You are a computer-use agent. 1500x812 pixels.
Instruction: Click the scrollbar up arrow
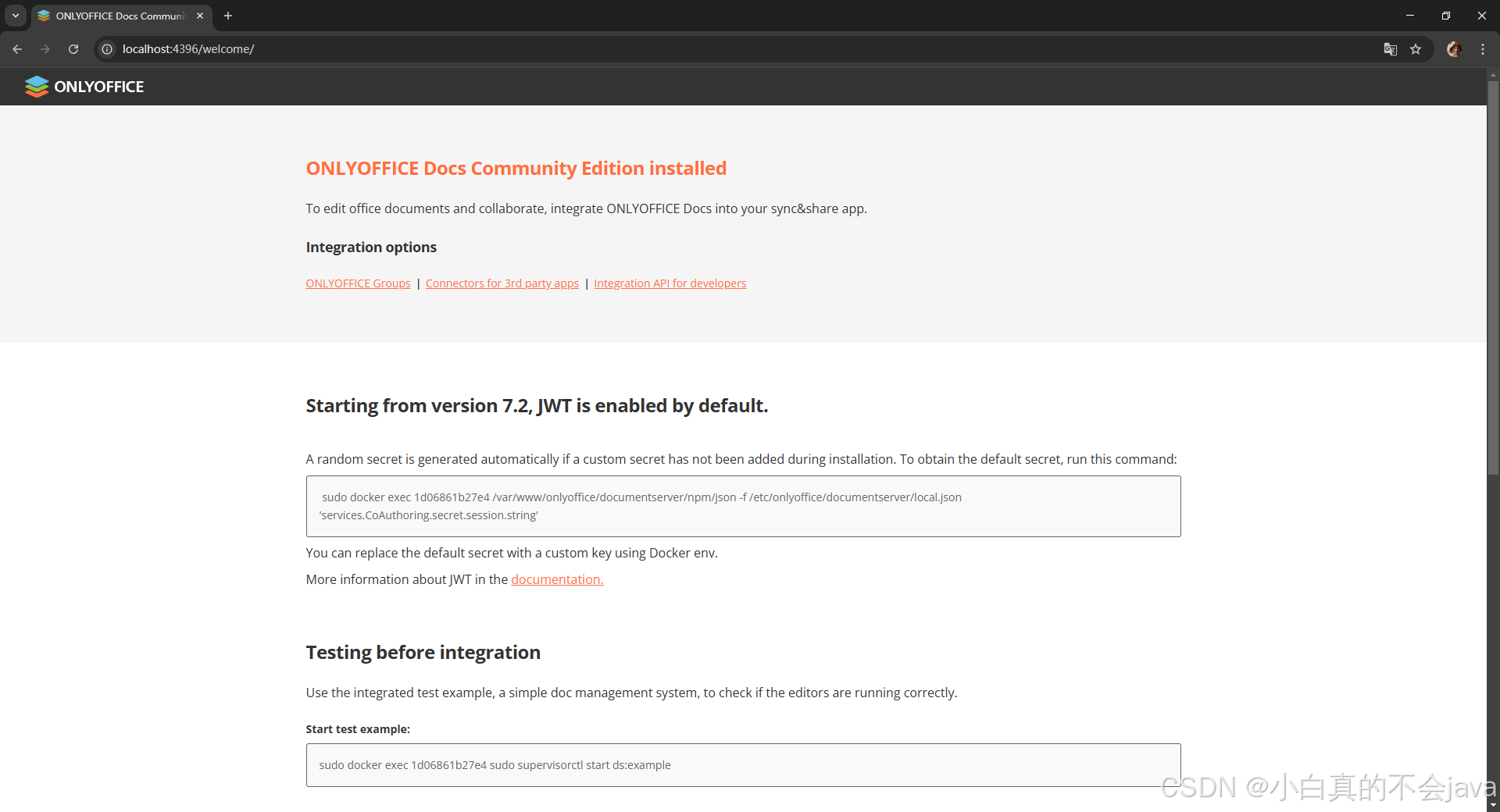tap(1493, 74)
